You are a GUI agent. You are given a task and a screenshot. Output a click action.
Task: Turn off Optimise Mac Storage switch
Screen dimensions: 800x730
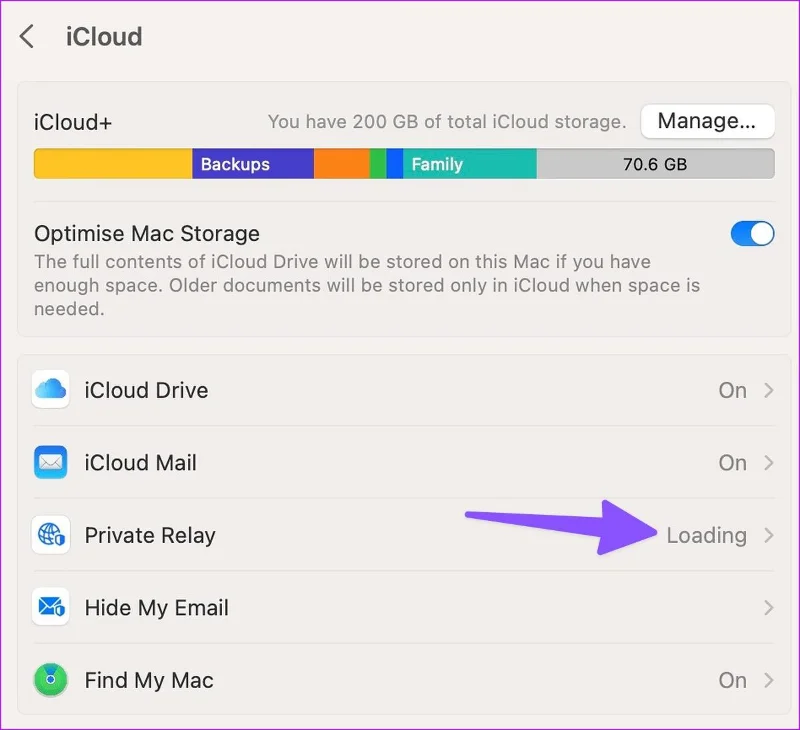coord(752,234)
